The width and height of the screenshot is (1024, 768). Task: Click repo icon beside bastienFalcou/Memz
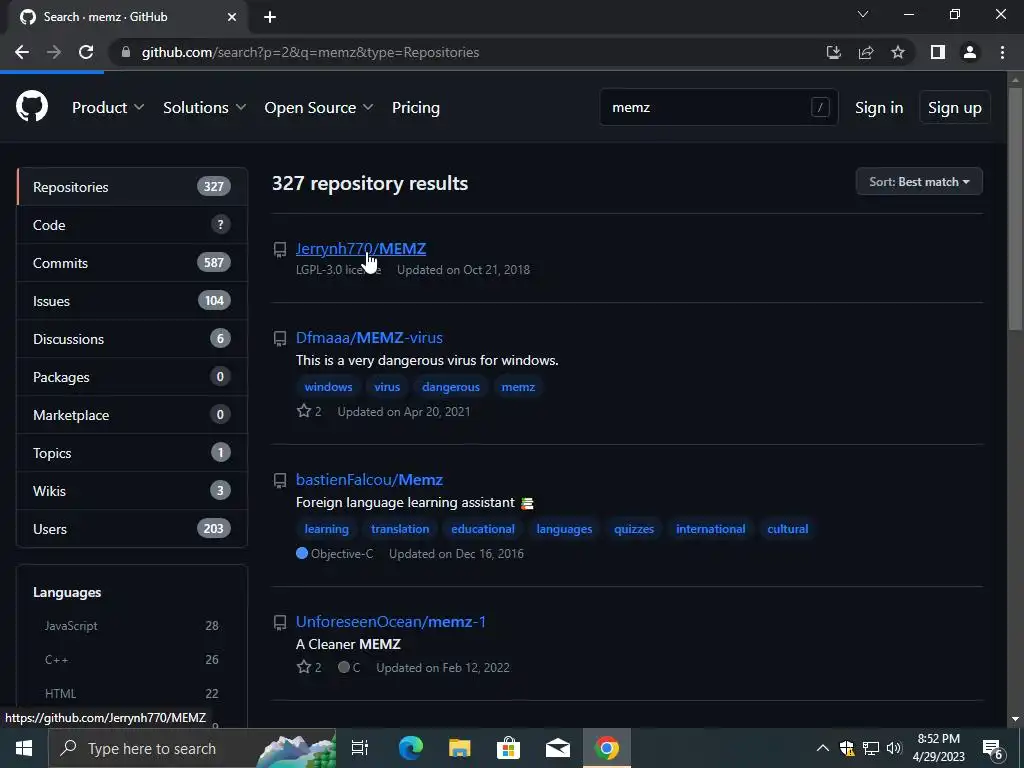click(280, 481)
